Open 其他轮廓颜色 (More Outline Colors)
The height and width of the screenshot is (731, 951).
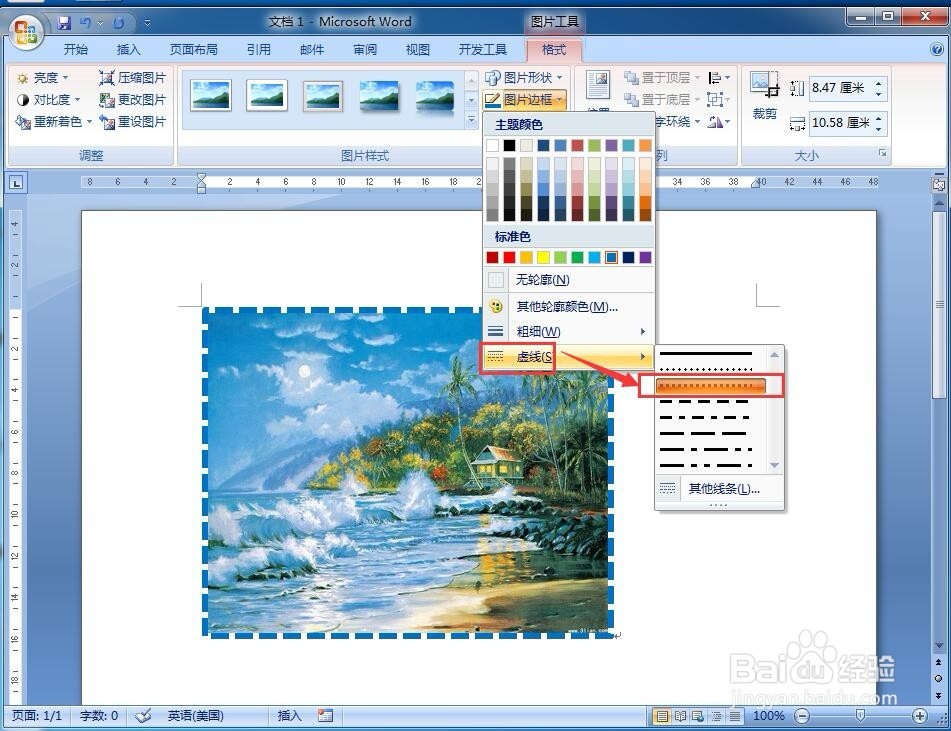click(569, 306)
